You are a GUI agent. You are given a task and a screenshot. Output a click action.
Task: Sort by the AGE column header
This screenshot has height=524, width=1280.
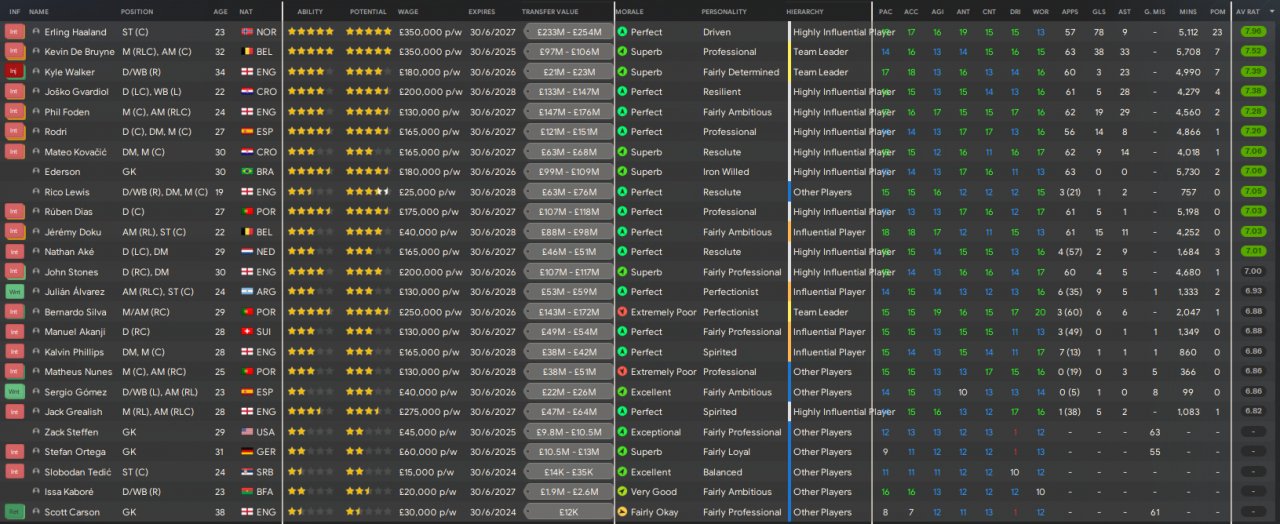tap(220, 11)
